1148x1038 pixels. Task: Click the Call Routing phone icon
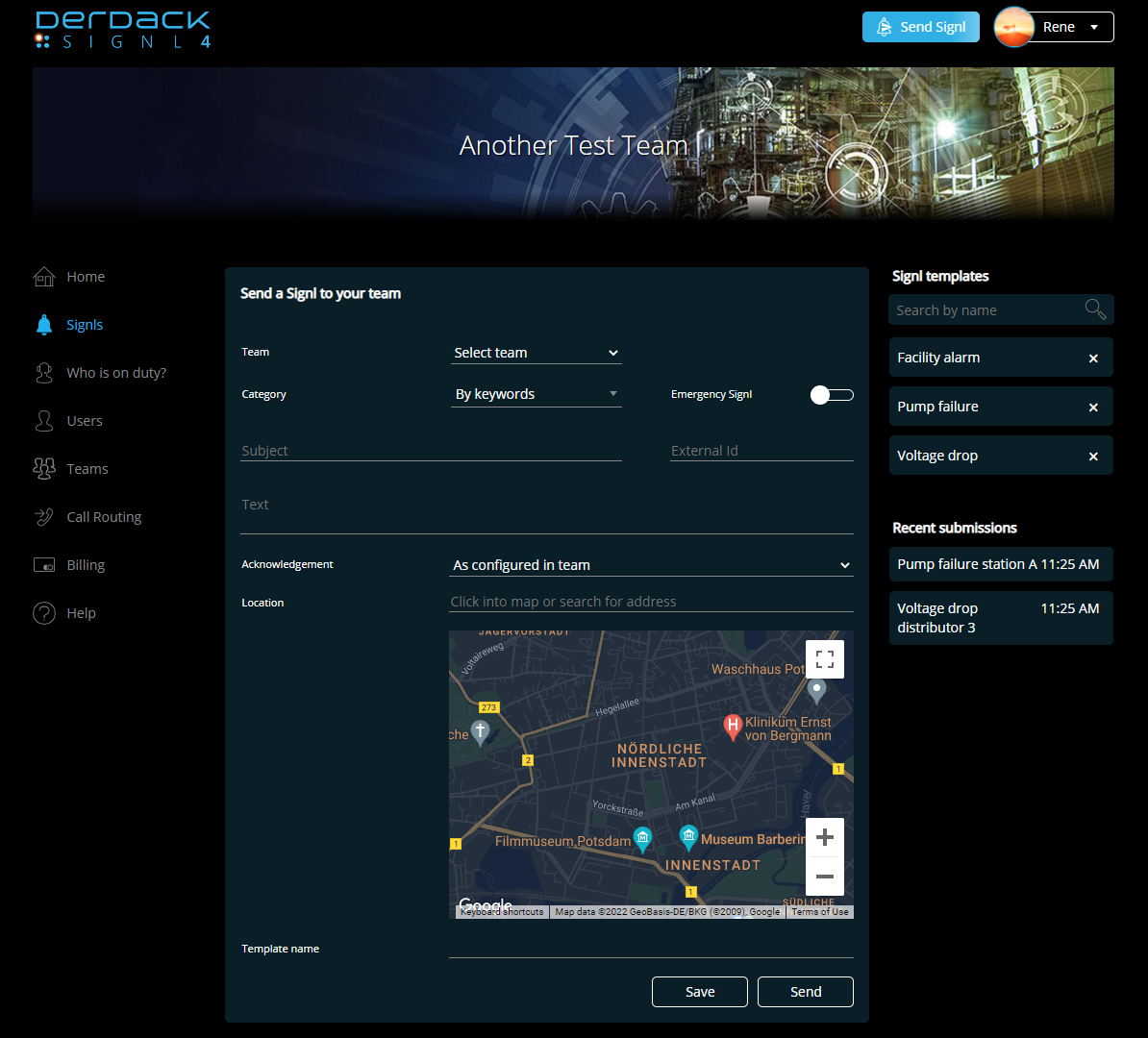pyautogui.click(x=44, y=517)
